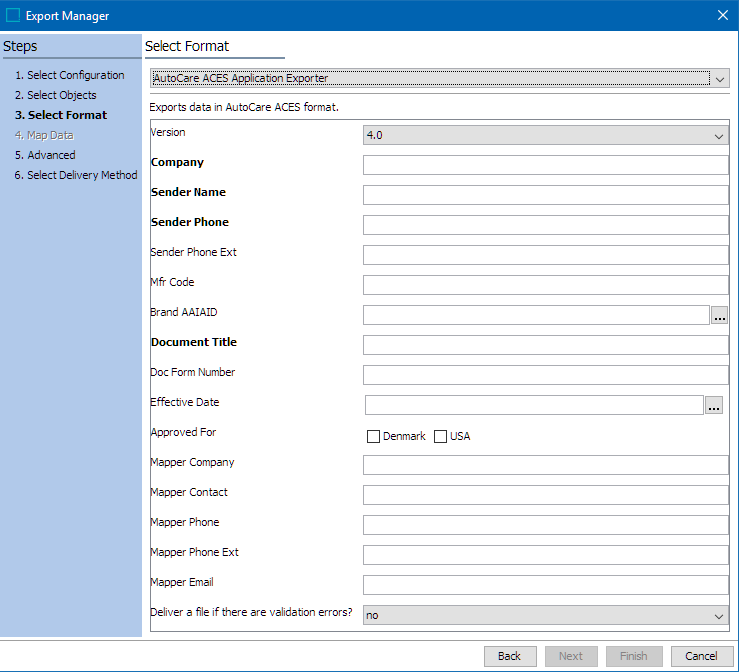The width and height of the screenshot is (739, 672).
Task: Focus the Mapper Phone Ext field
Action: [x=546, y=555]
